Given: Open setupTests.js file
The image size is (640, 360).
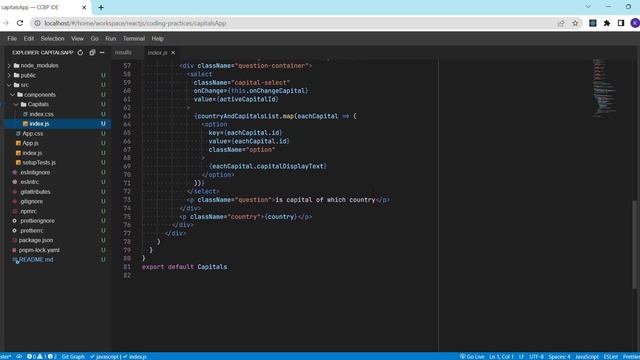Looking at the screenshot, I should click(x=39, y=162).
